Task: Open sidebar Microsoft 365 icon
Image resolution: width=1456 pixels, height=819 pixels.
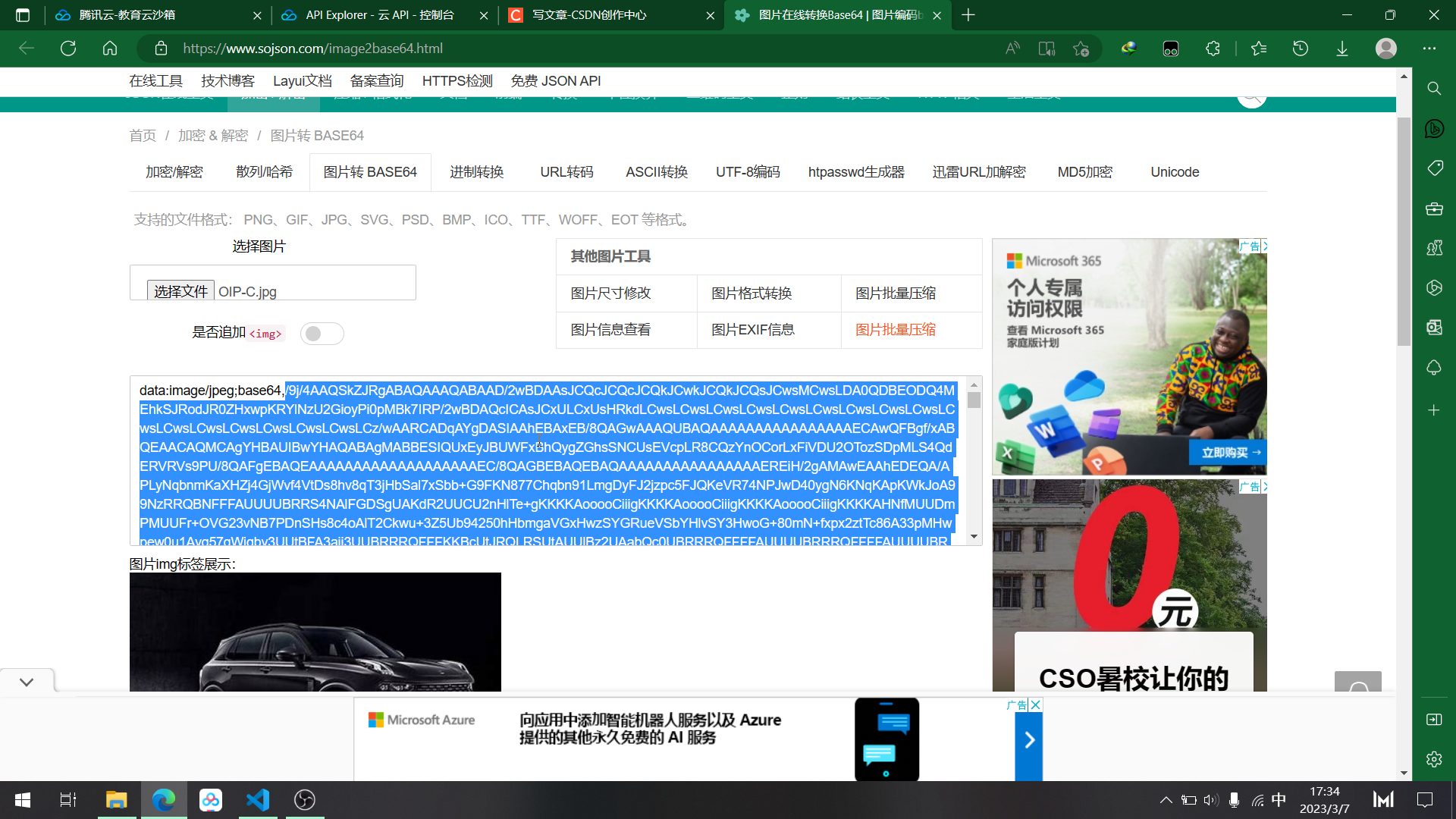Action: coord(1434,287)
